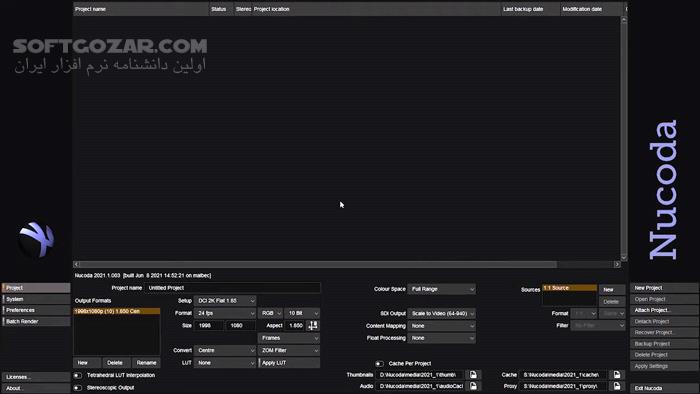Open the 24 fps format dropdown

tap(225, 313)
